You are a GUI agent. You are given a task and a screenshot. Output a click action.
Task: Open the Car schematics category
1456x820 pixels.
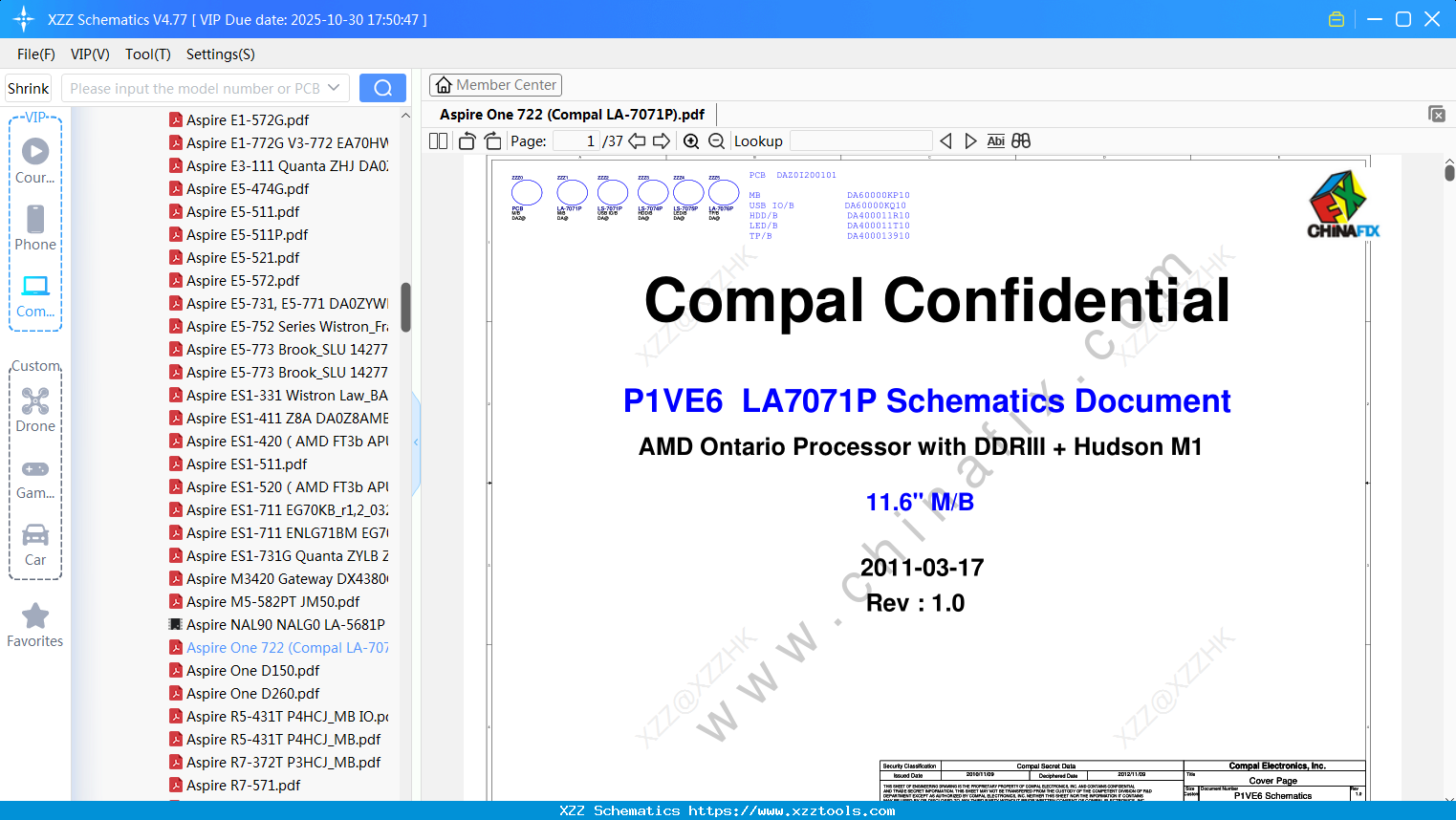coord(35,544)
